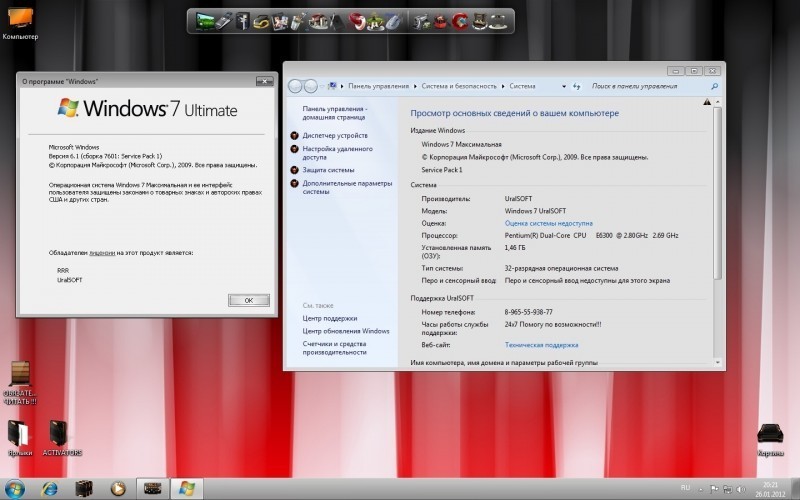The image size is (800, 500).
Task: Click the vertical scrollbar thumb in System window
Action: [717, 193]
